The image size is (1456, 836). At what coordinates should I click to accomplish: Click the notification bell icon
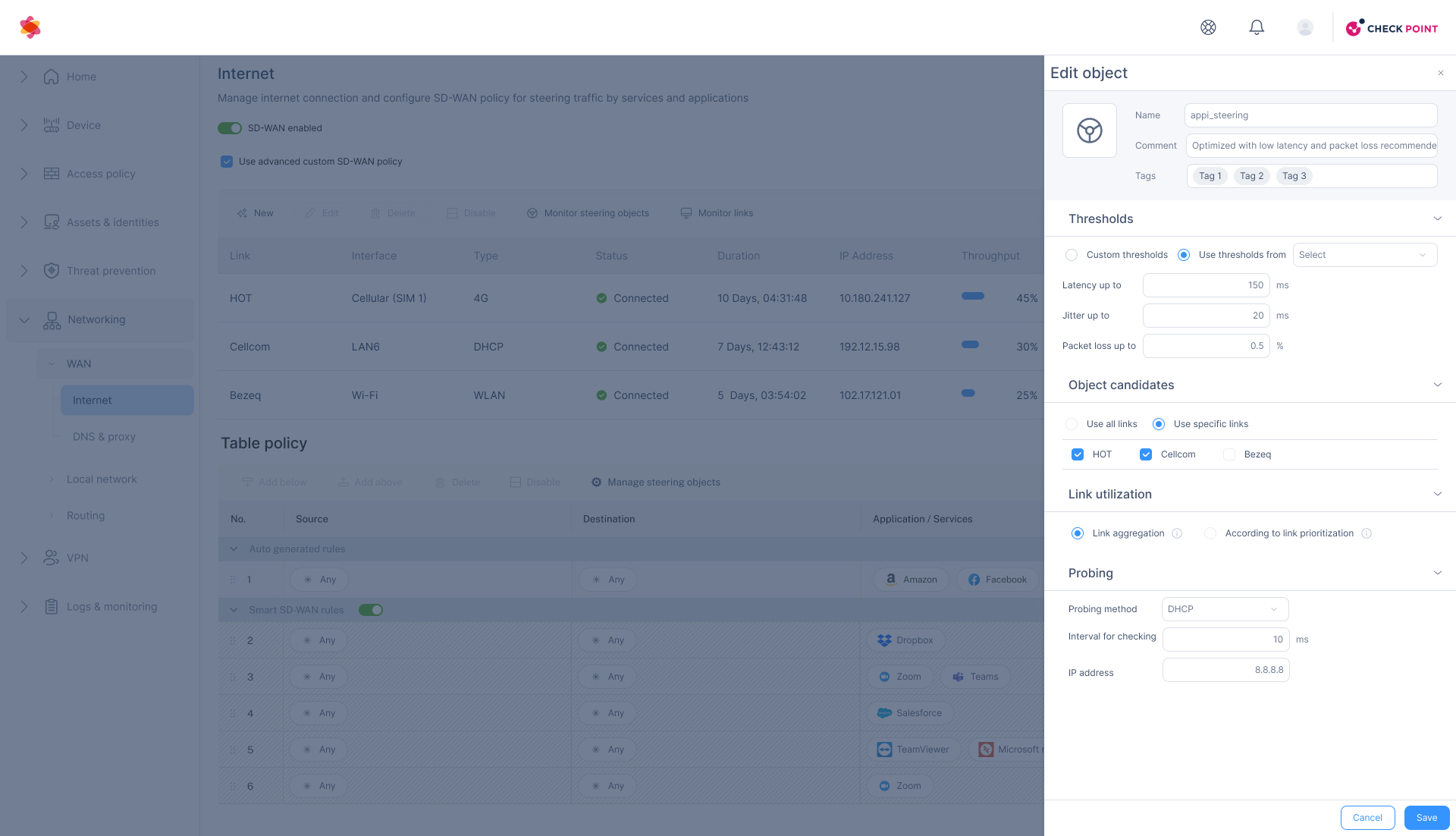pos(1257,27)
